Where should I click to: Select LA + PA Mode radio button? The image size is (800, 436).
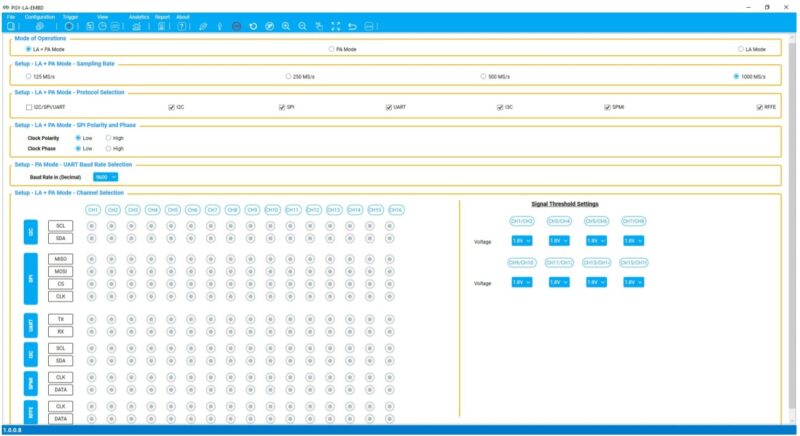pos(29,49)
